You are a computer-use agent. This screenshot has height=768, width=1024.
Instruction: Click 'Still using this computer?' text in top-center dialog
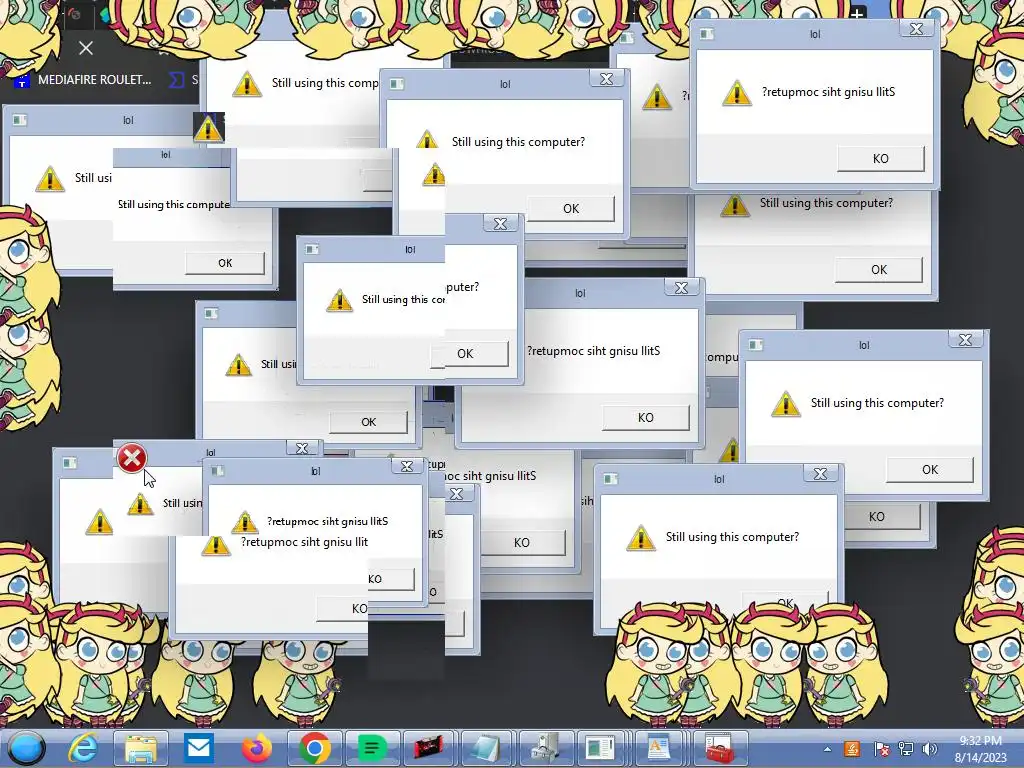519,142
